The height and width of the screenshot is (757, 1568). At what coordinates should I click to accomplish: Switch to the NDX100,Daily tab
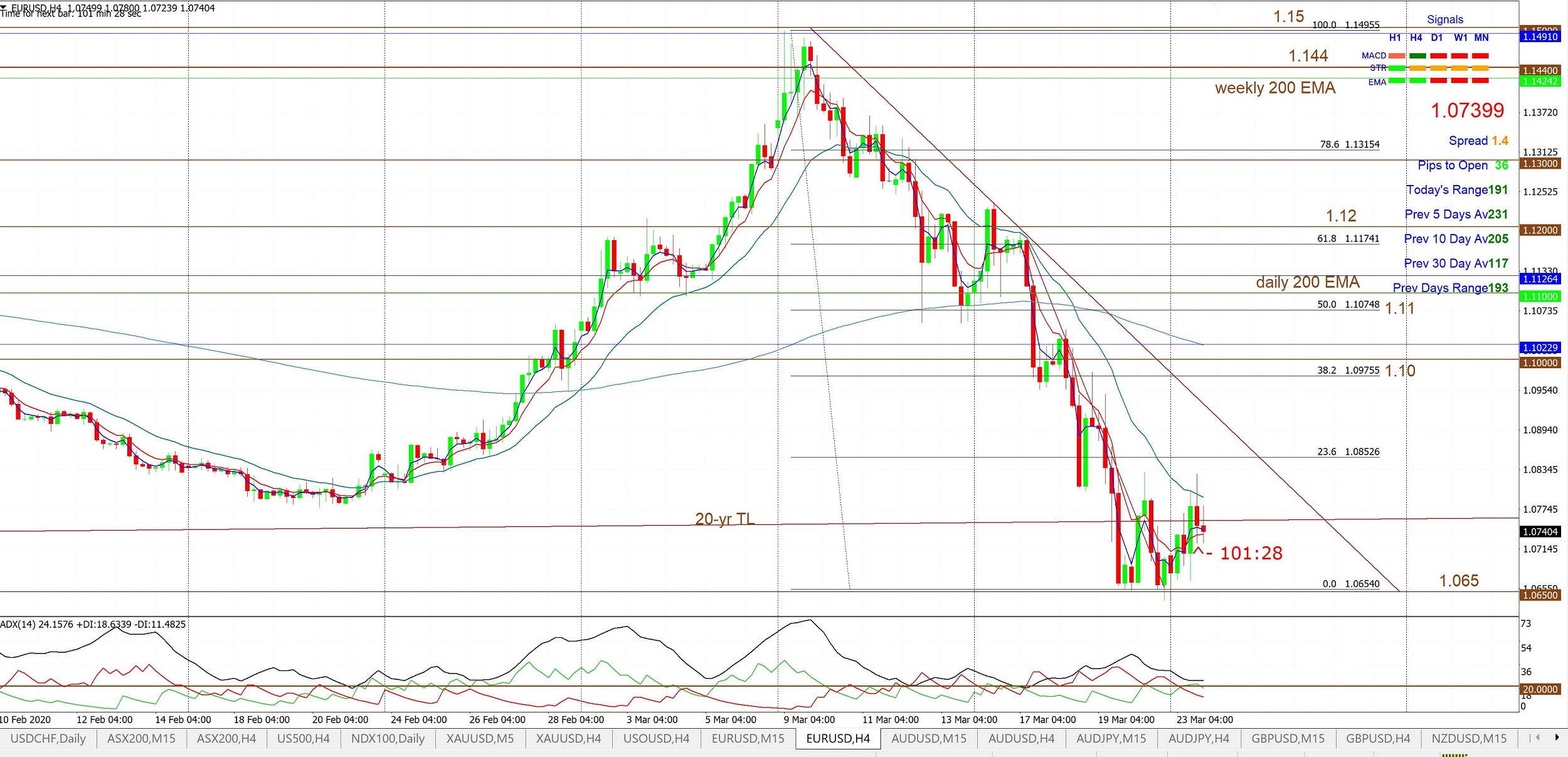(388, 739)
